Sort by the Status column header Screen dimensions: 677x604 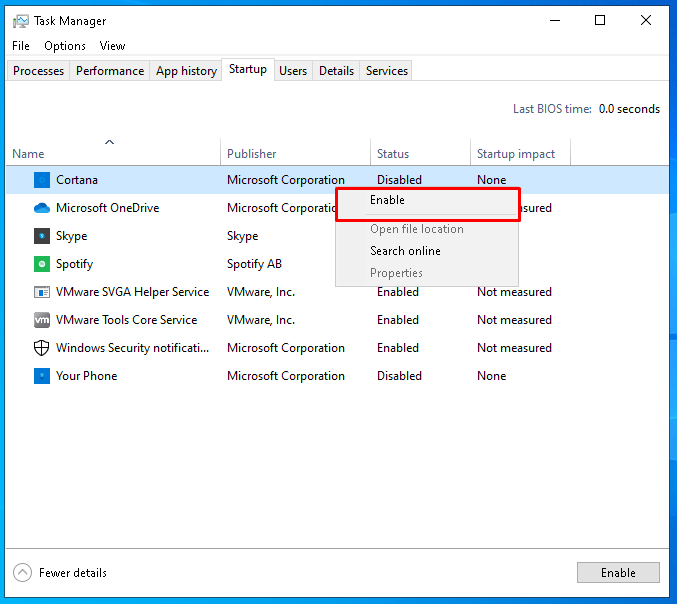(421, 152)
